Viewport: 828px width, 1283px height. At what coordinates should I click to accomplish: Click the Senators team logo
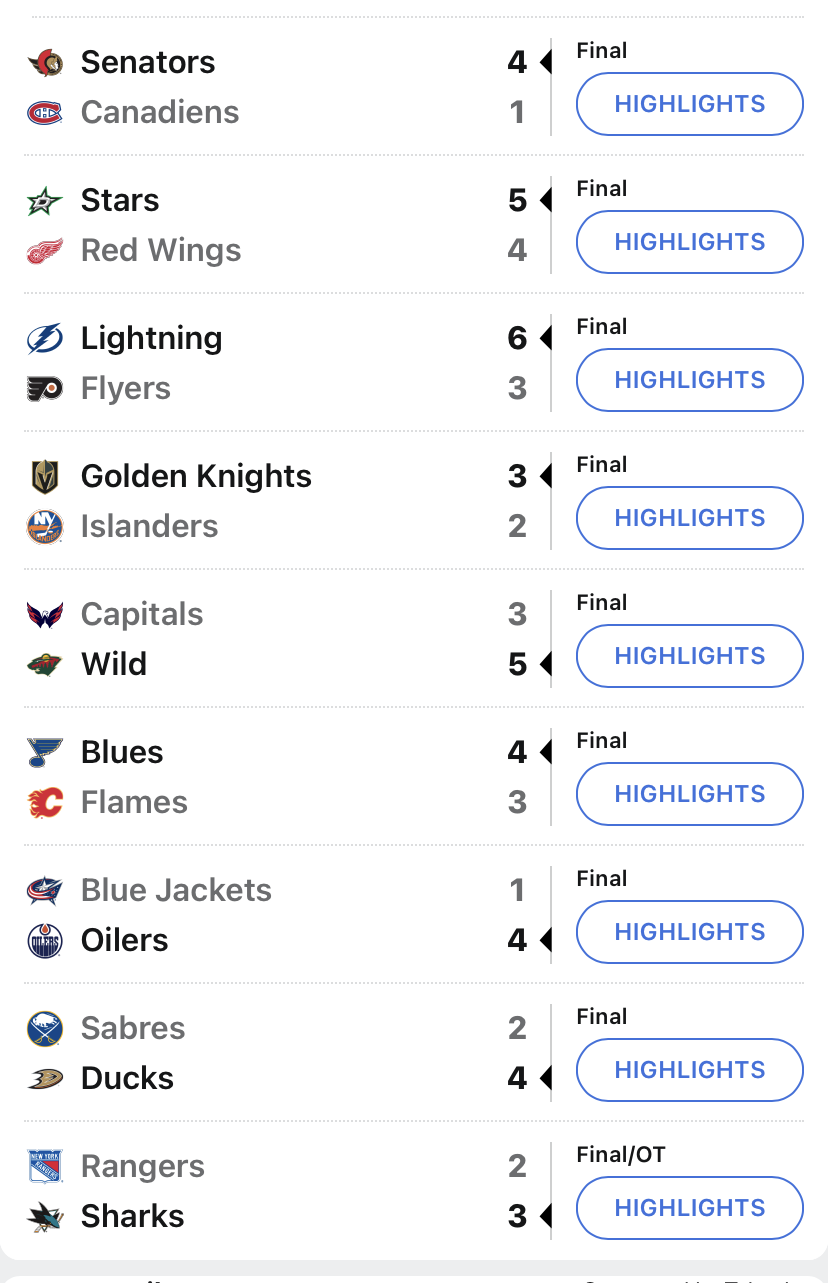(45, 63)
